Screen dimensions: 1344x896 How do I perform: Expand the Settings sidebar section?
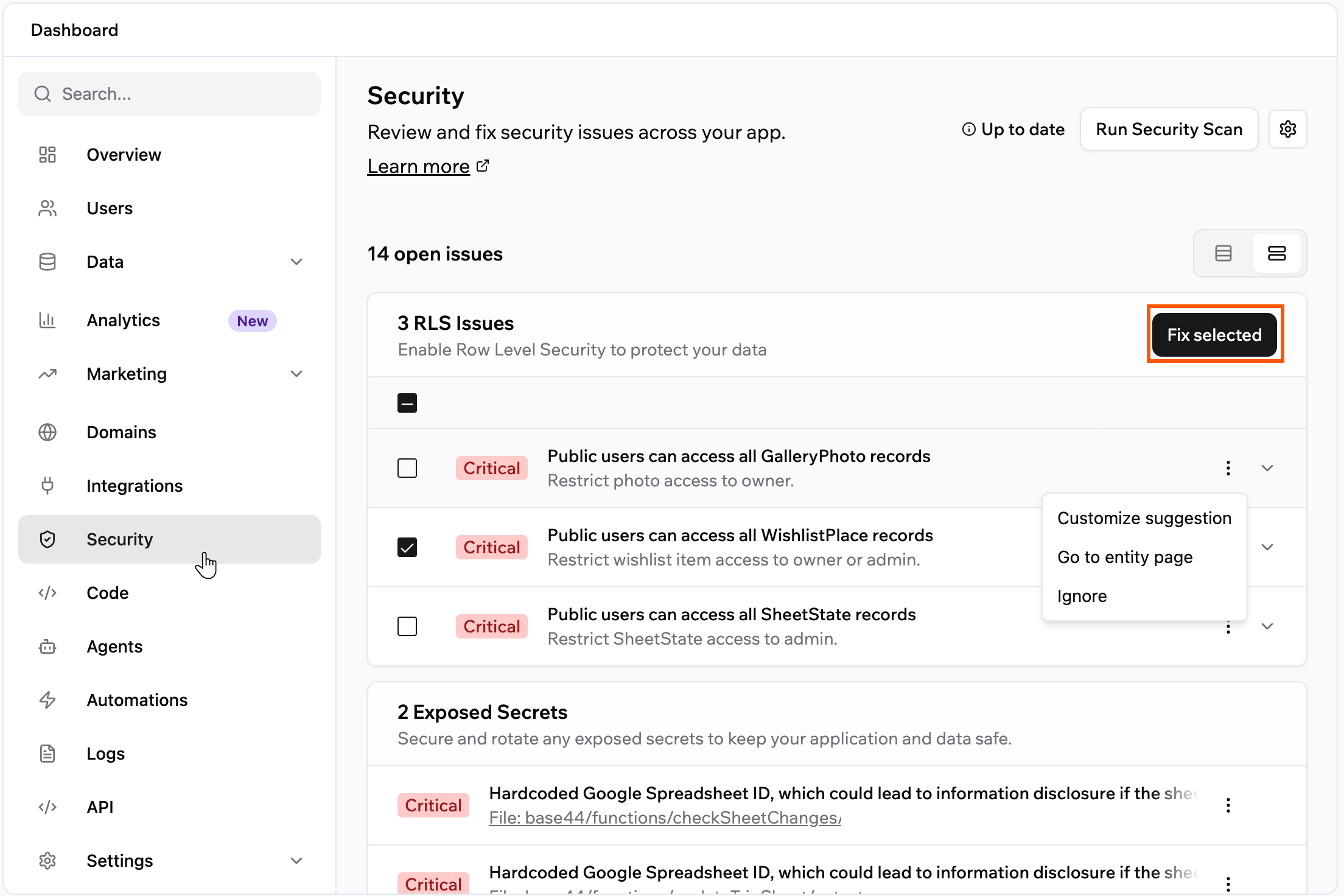pyautogui.click(x=296, y=861)
